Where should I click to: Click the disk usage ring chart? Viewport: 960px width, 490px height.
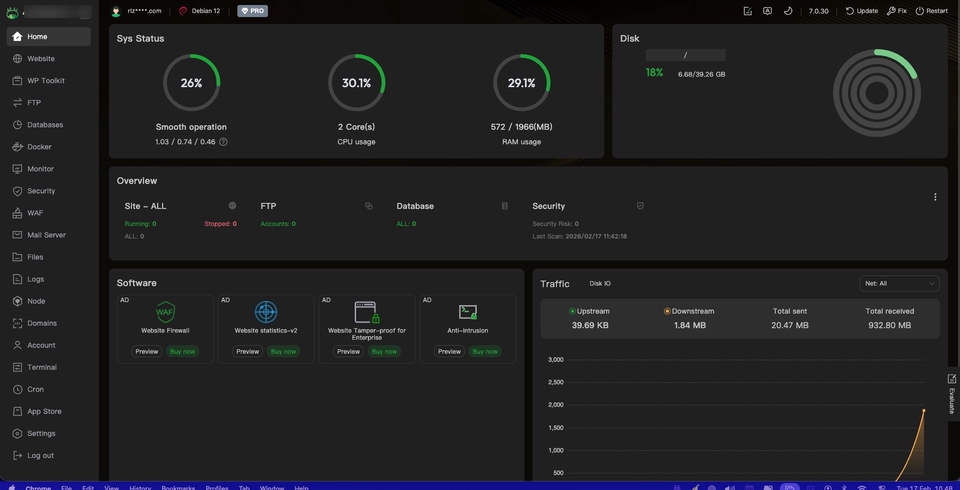[x=877, y=93]
